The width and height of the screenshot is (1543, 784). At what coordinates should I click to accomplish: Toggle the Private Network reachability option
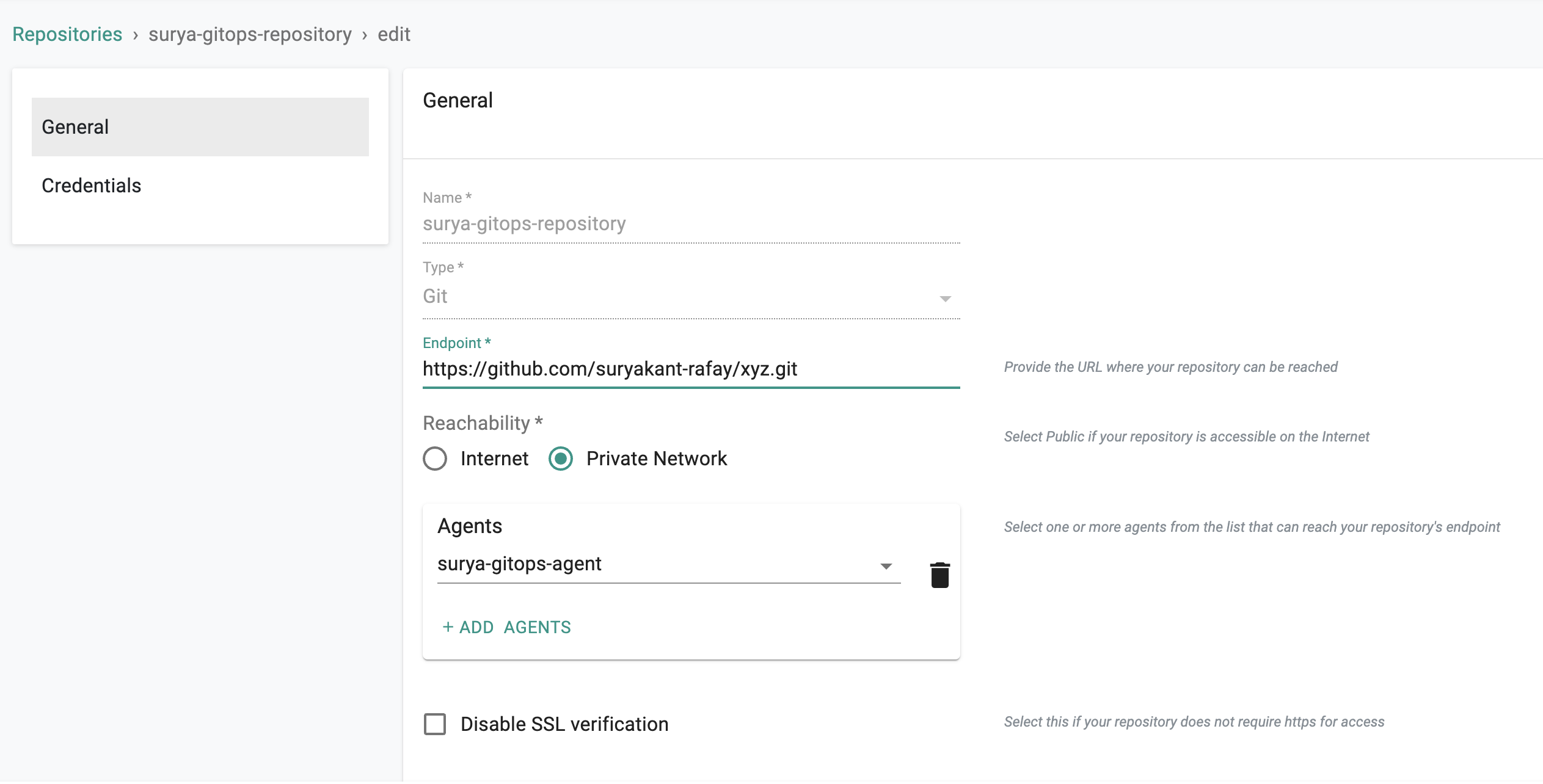561,459
